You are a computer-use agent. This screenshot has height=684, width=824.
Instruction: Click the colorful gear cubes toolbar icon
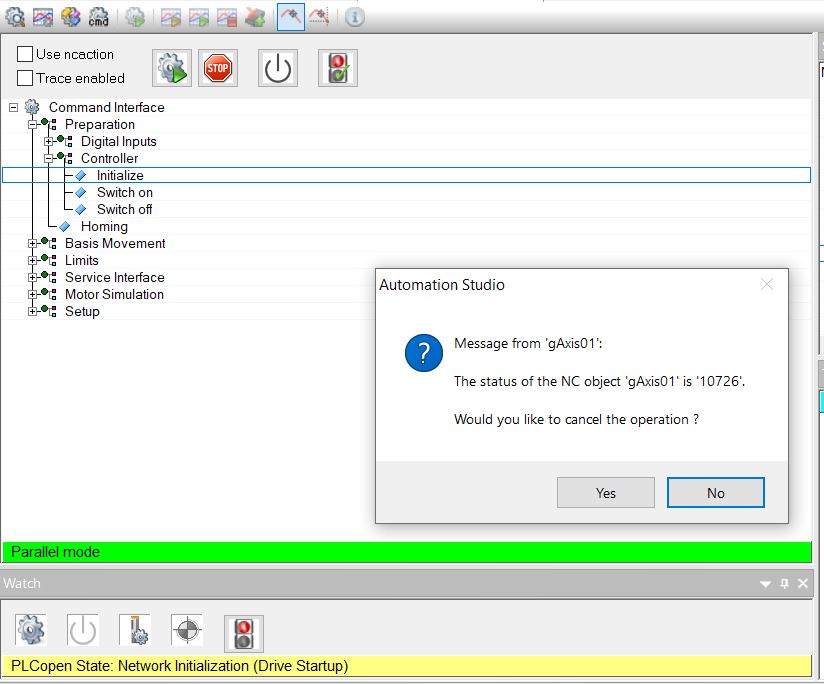click(x=70, y=17)
